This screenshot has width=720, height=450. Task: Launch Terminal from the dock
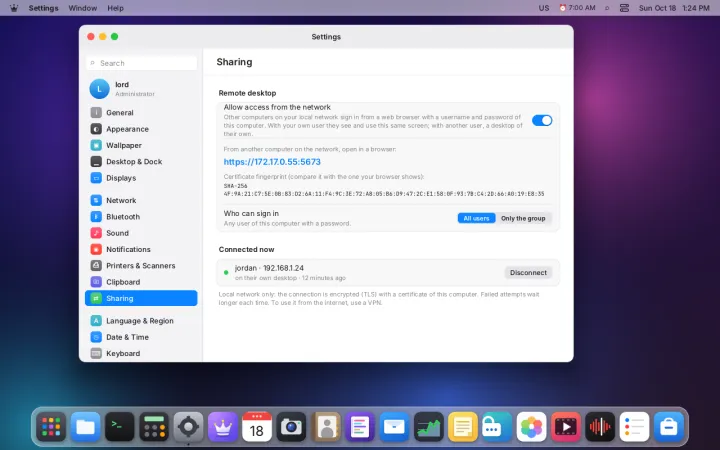(119, 427)
